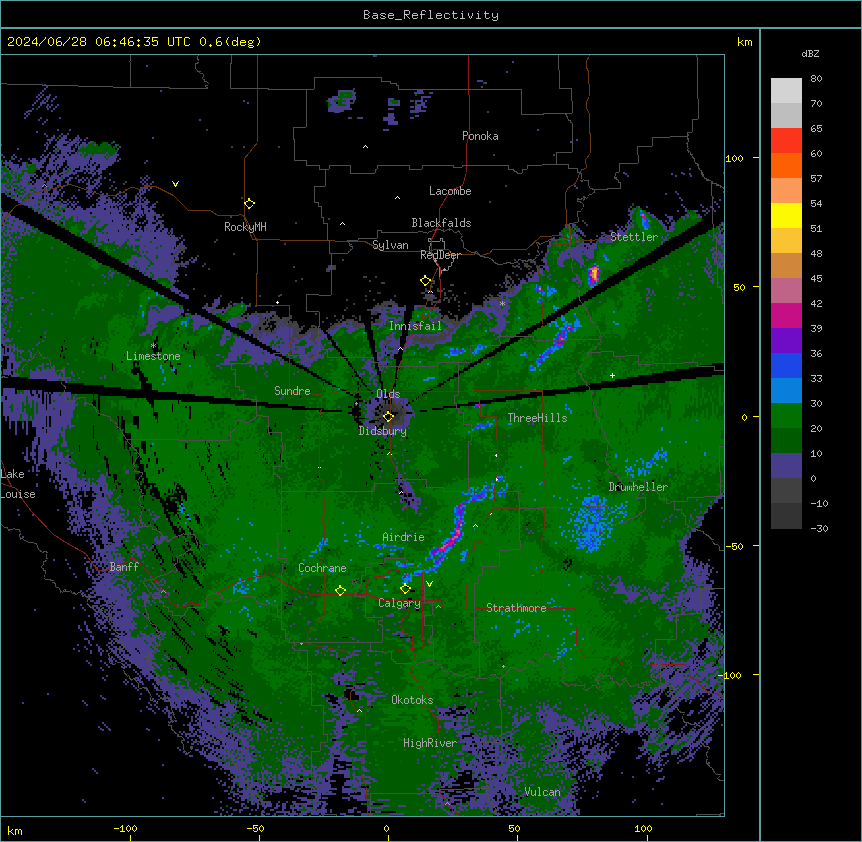Viewport: 862px width, 842px height.
Task: Click the Limestone label
Action: click(x=153, y=356)
